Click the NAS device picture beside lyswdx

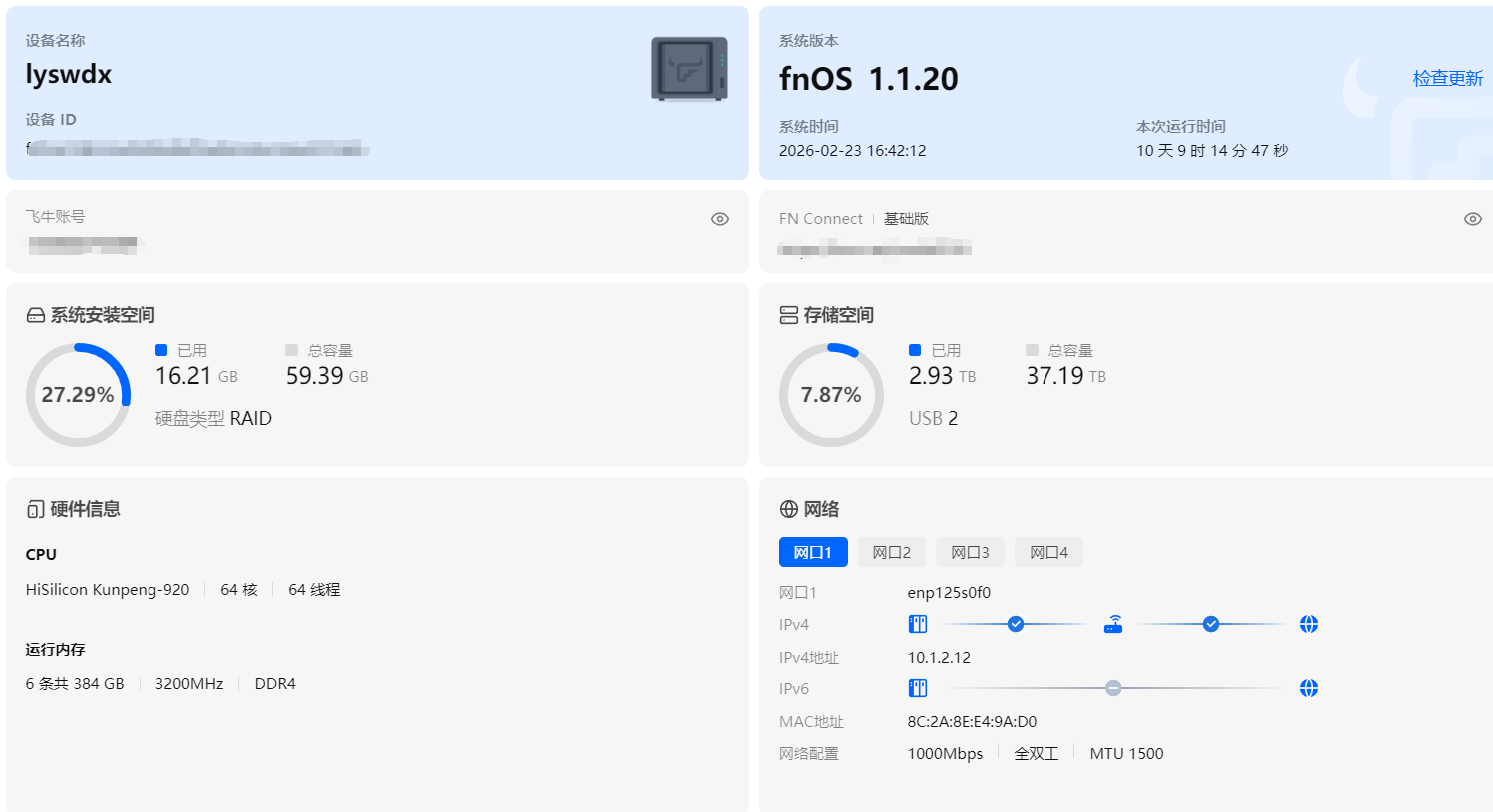(689, 69)
